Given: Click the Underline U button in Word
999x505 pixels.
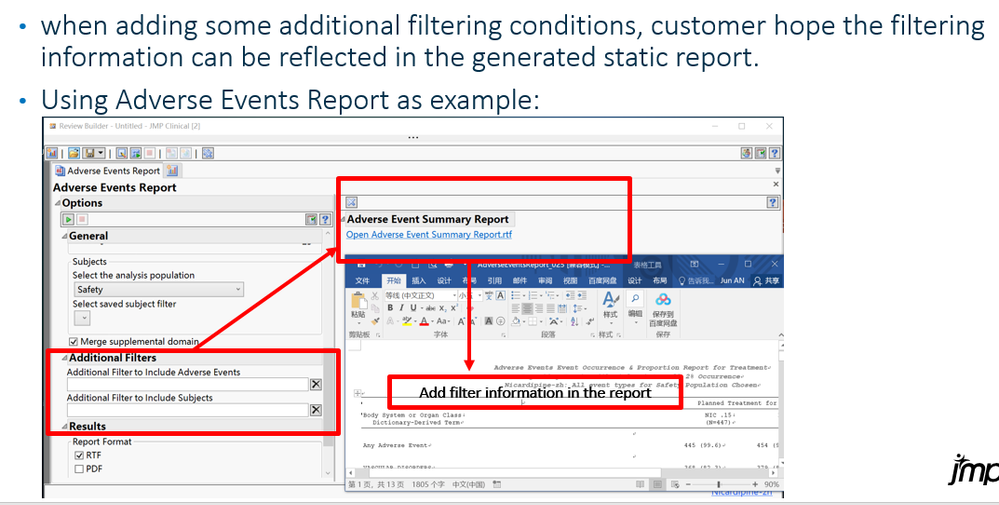Looking at the screenshot, I should click(x=413, y=308).
